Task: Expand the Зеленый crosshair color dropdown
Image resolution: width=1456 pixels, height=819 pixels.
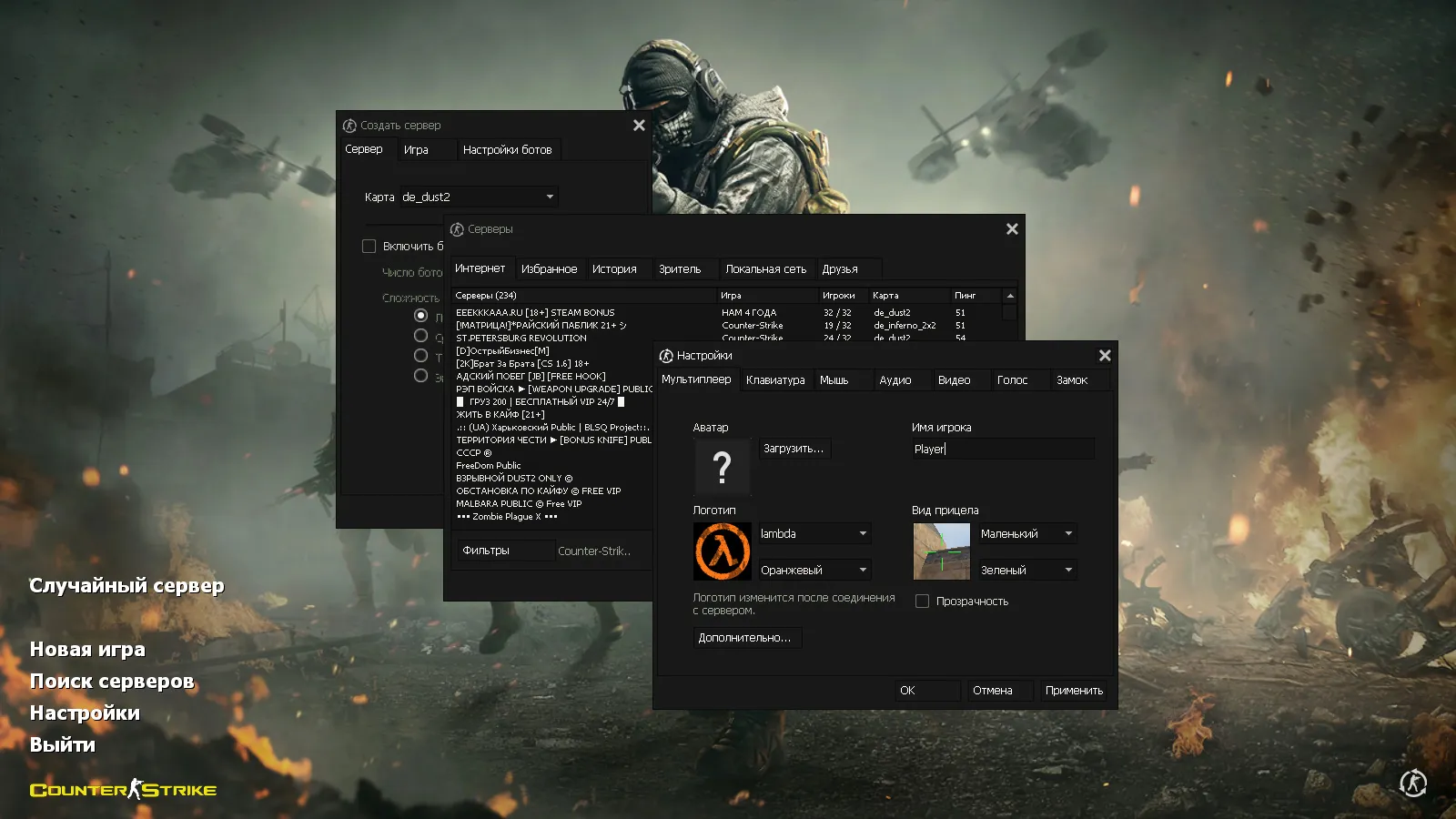Action: tap(1027, 571)
